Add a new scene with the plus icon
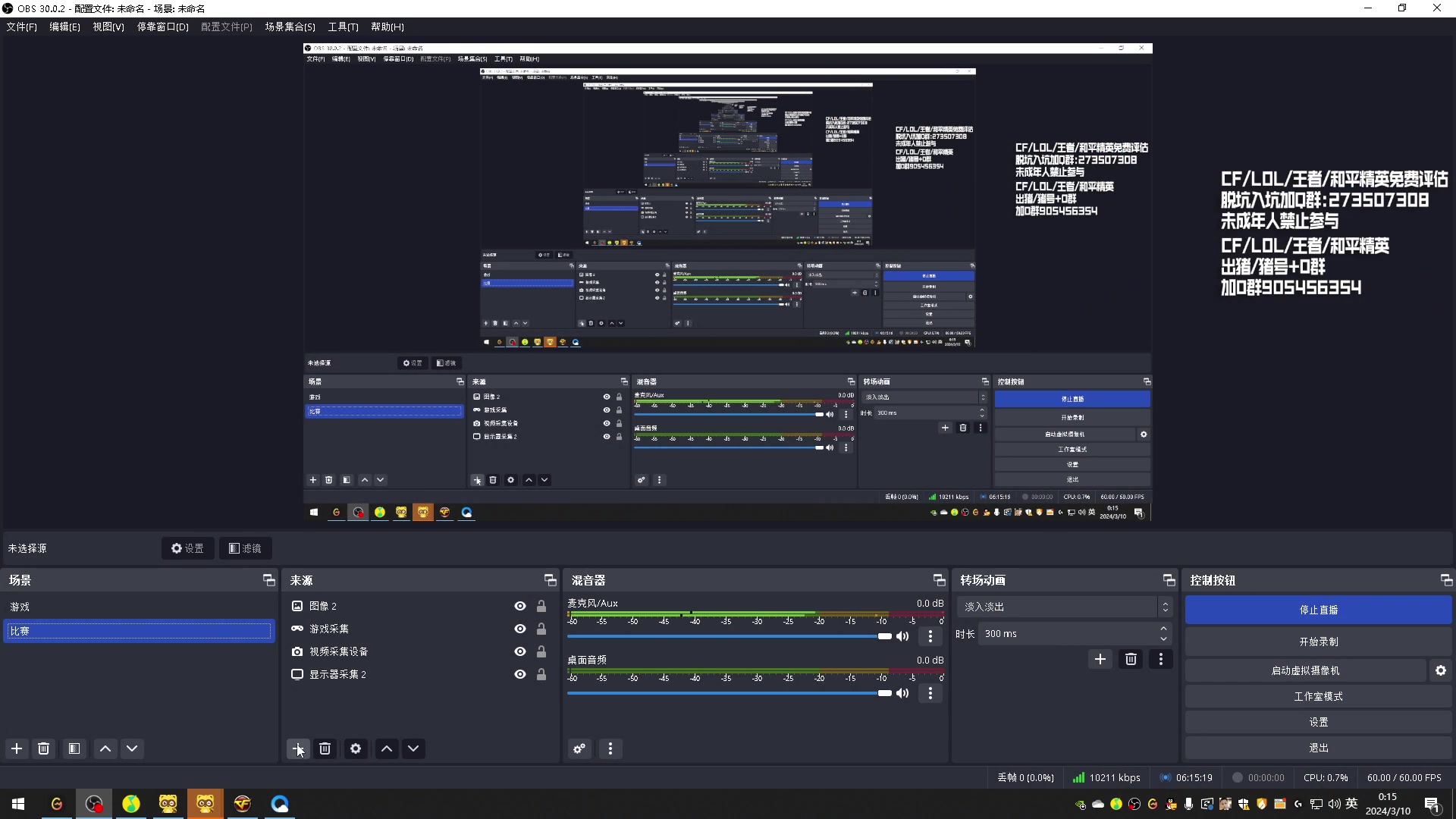The height and width of the screenshot is (819, 1456). pos(16,748)
